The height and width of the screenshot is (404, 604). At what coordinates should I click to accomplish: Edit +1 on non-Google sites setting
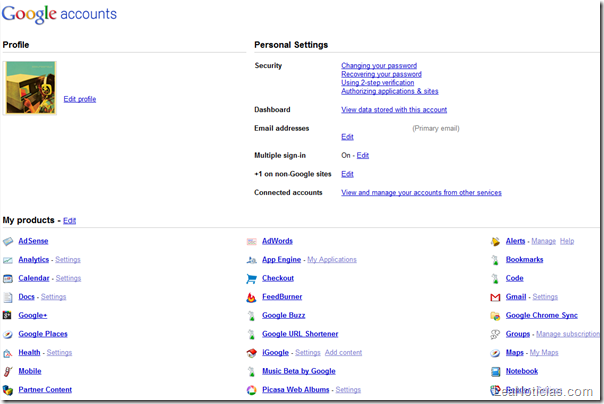(x=347, y=174)
